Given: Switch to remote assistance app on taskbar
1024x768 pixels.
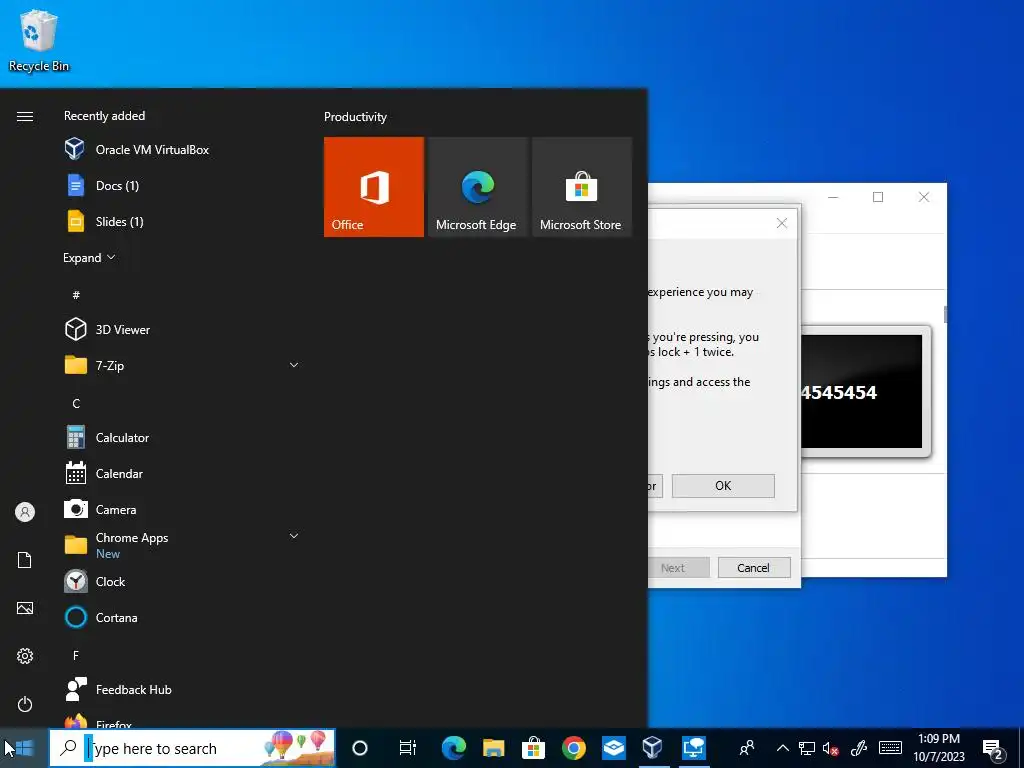Looking at the screenshot, I should 694,748.
